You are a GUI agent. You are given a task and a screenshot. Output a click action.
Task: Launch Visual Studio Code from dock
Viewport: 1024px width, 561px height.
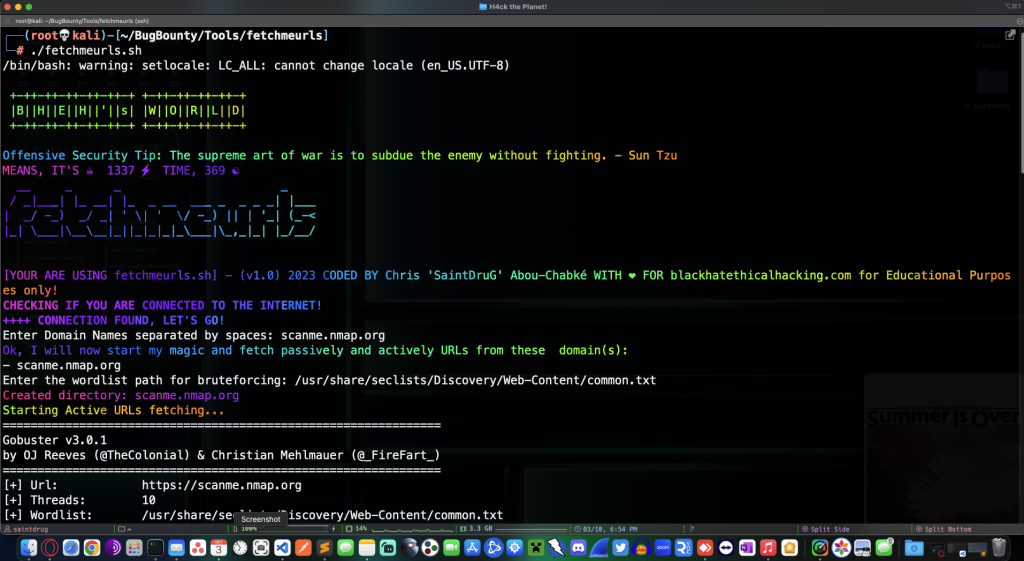coord(282,547)
